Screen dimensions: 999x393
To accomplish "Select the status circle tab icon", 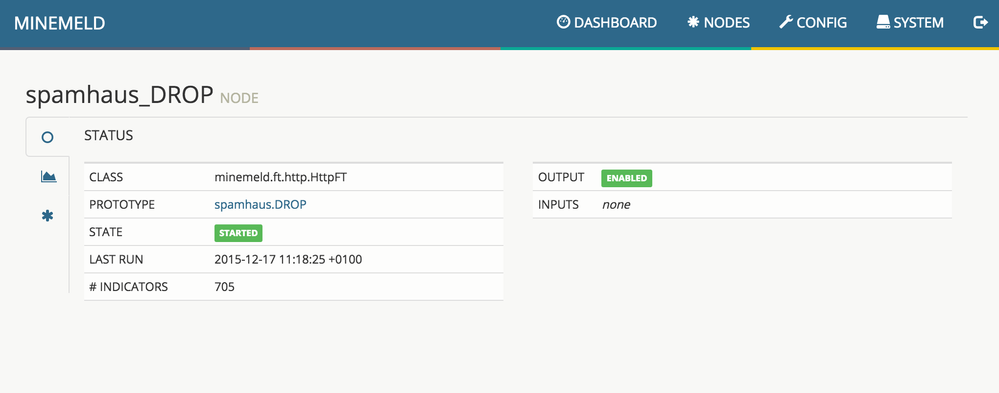I will click(x=47, y=137).
